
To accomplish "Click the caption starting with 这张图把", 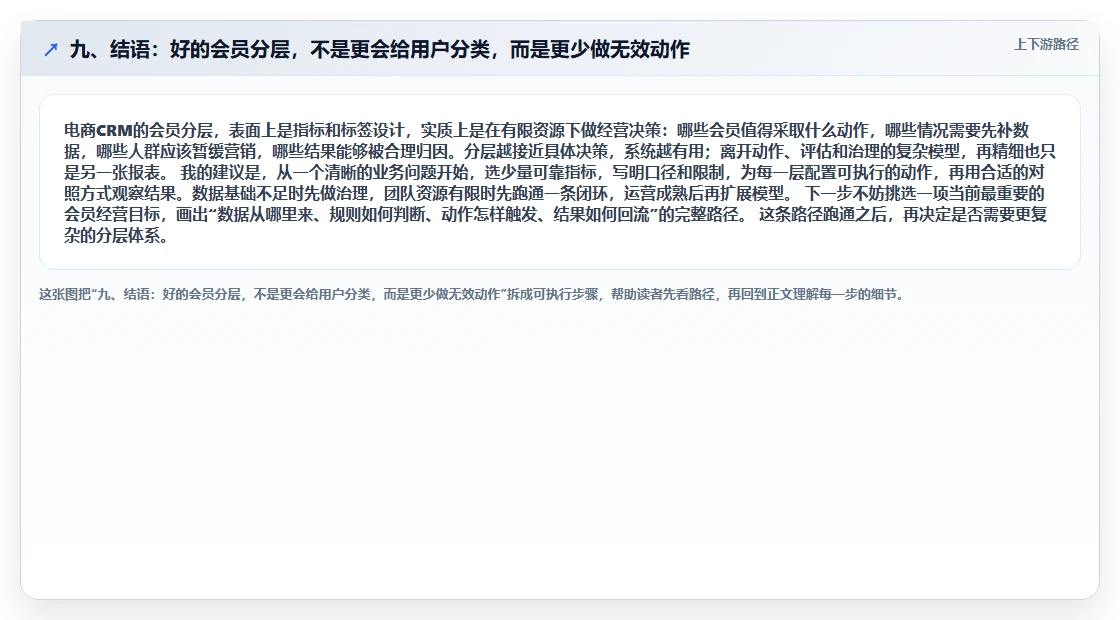I will (472, 294).
